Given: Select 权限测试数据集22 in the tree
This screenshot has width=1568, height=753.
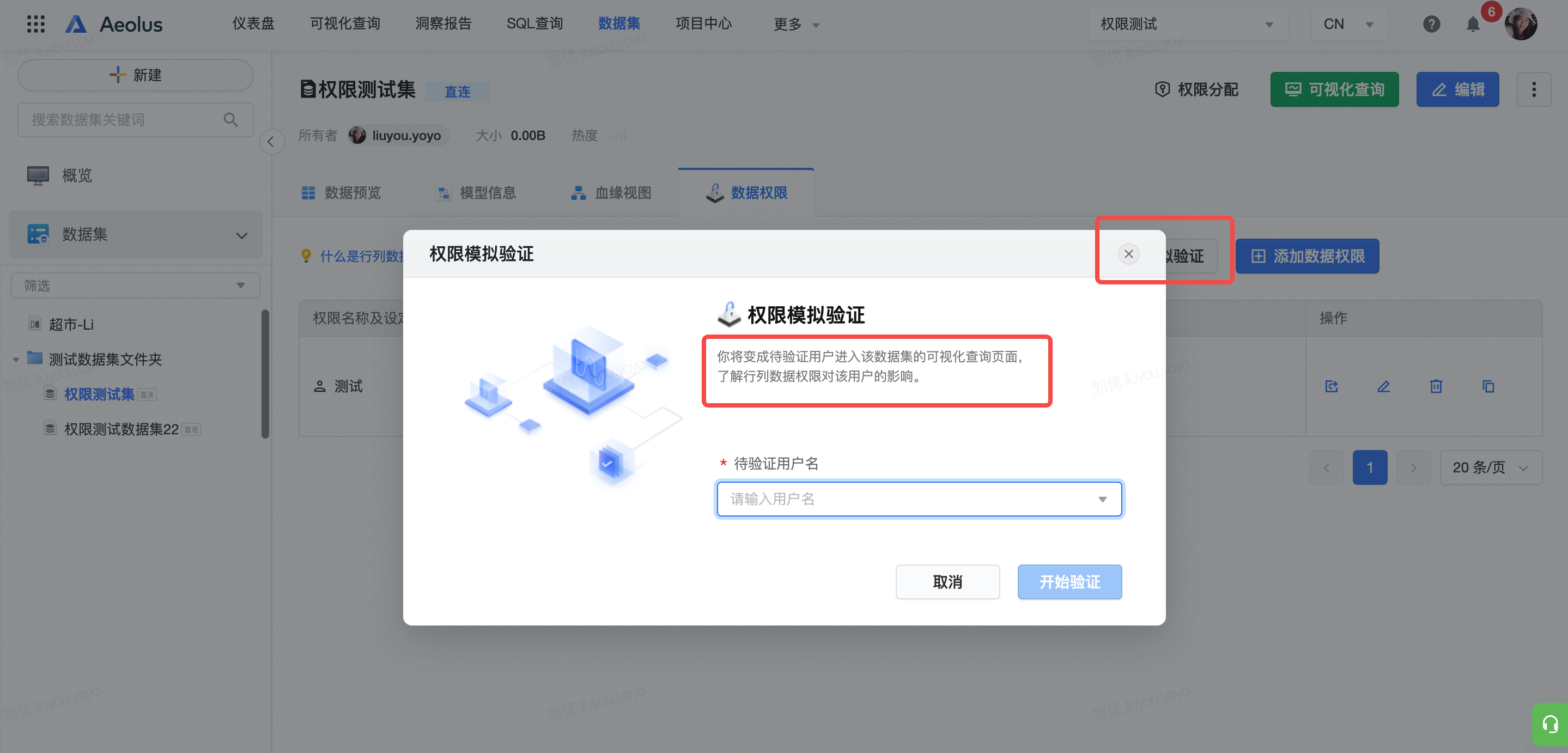Looking at the screenshot, I should 121,429.
